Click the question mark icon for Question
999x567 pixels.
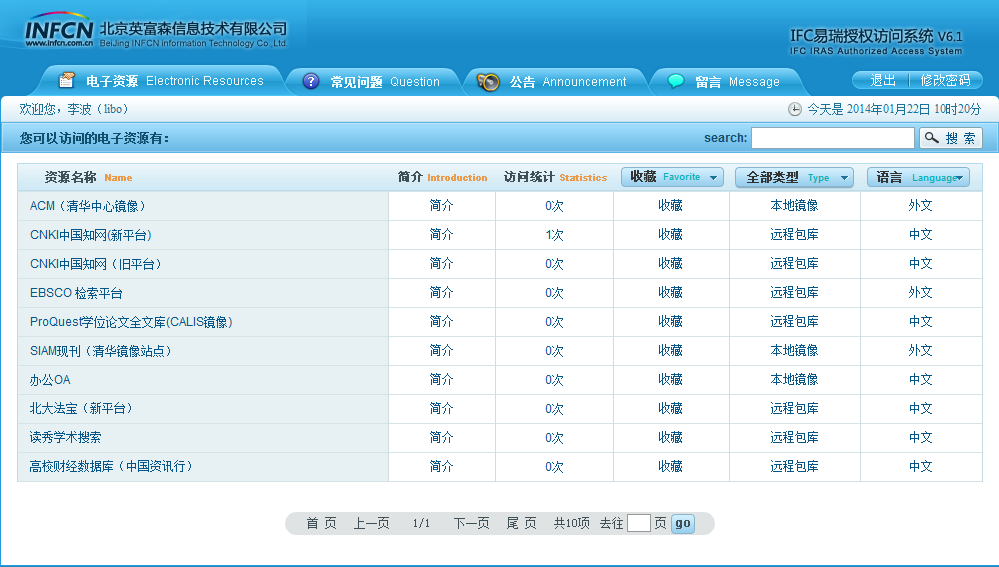(311, 82)
